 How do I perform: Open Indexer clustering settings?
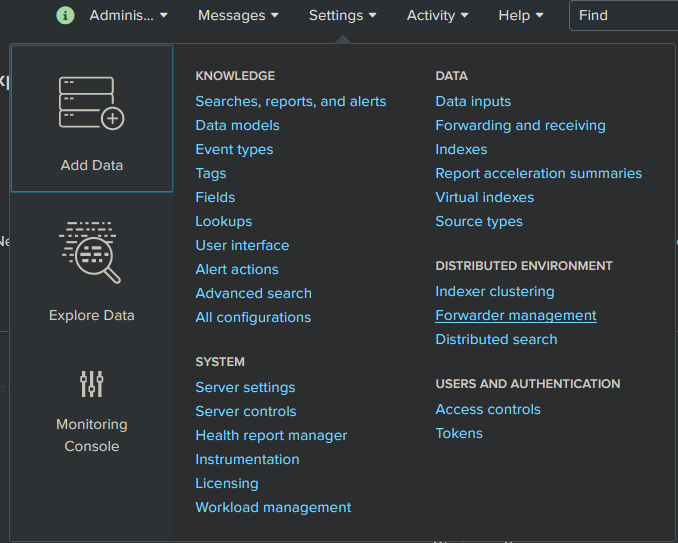pos(495,291)
